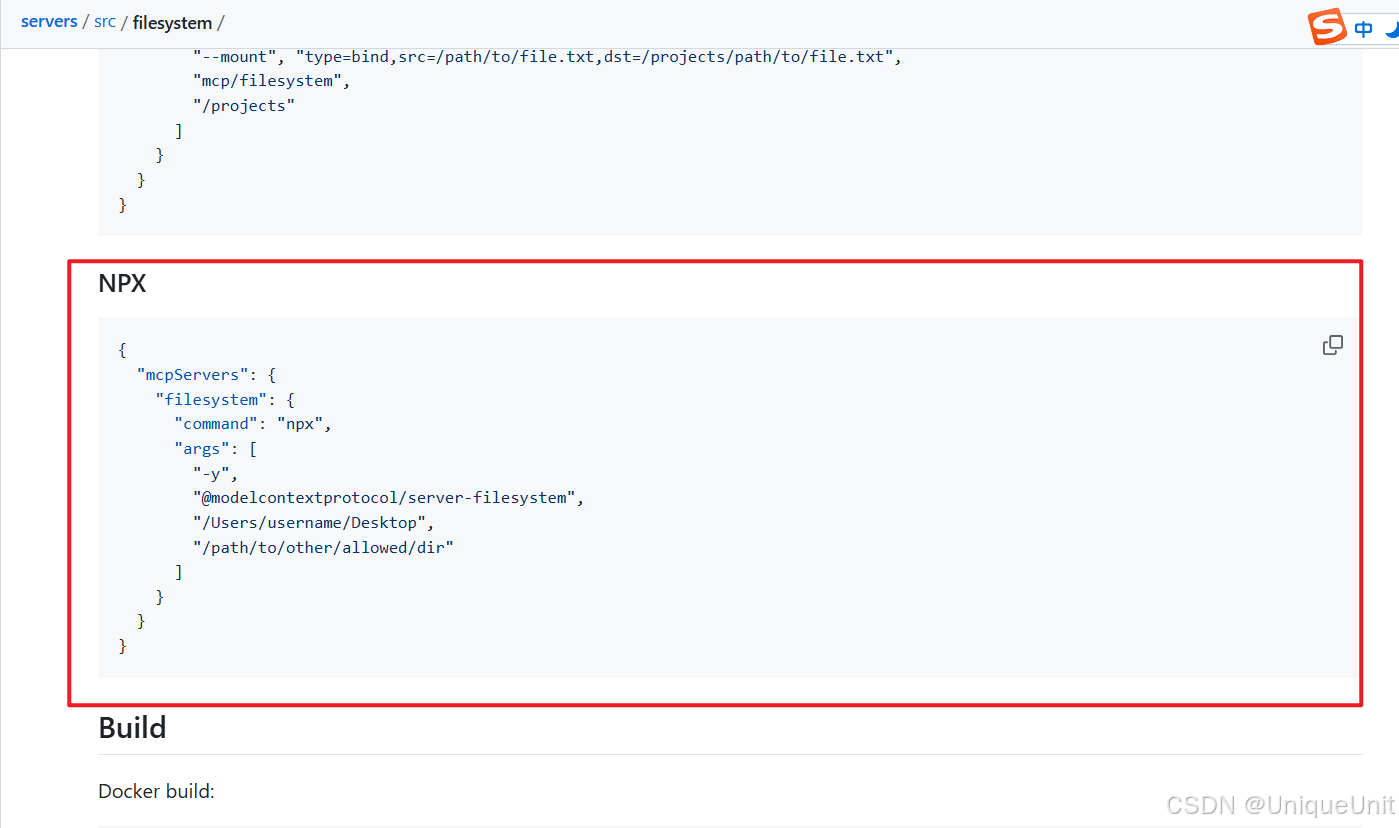The width and height of the screenshot is (1399, 828).
Task: Click the "command": "npx" line
Action: [253, 424]
